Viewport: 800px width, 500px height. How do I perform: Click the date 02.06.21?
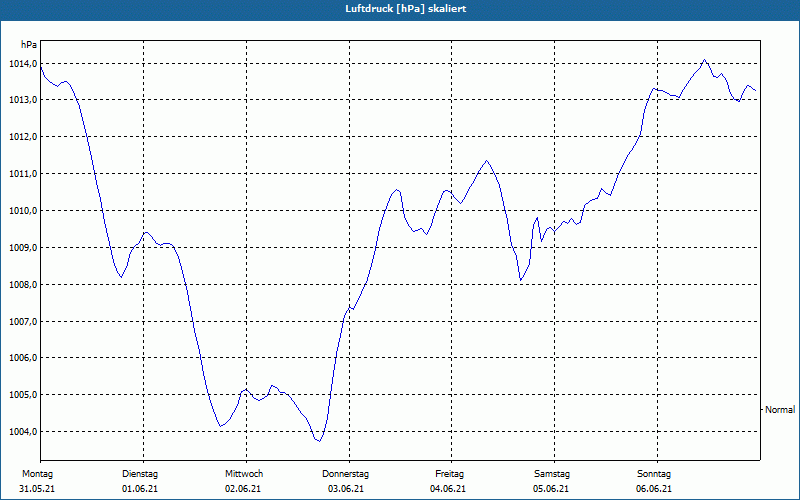point(243,489)
